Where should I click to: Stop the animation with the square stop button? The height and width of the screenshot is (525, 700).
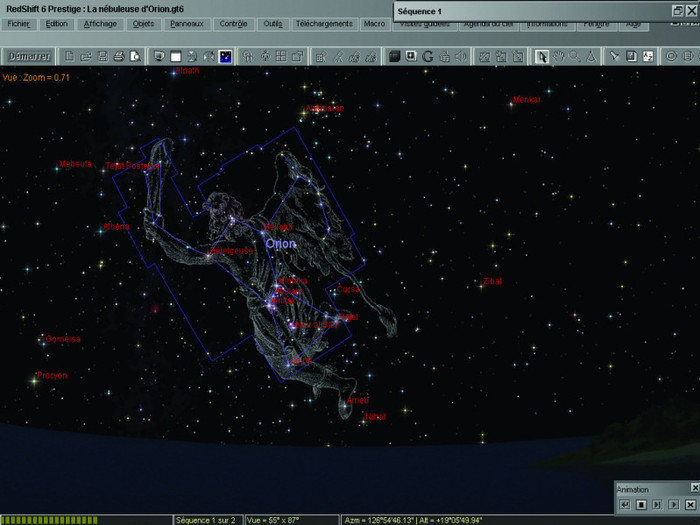(x=641, y=504)
